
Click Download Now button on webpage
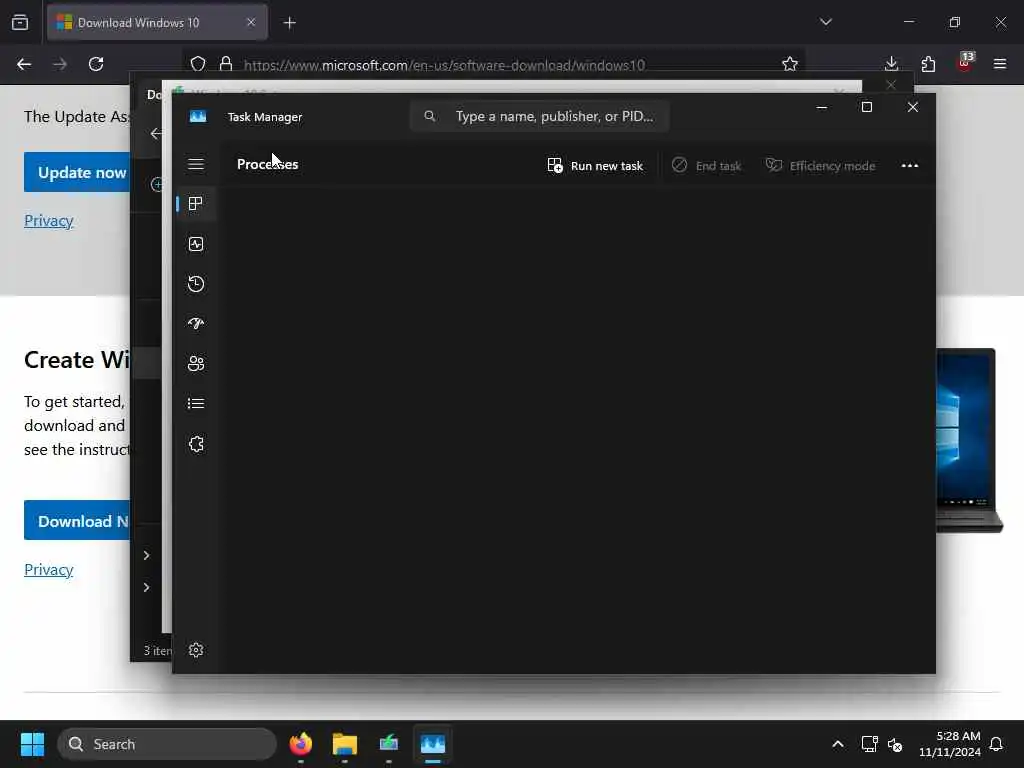(x=77, y=520)
